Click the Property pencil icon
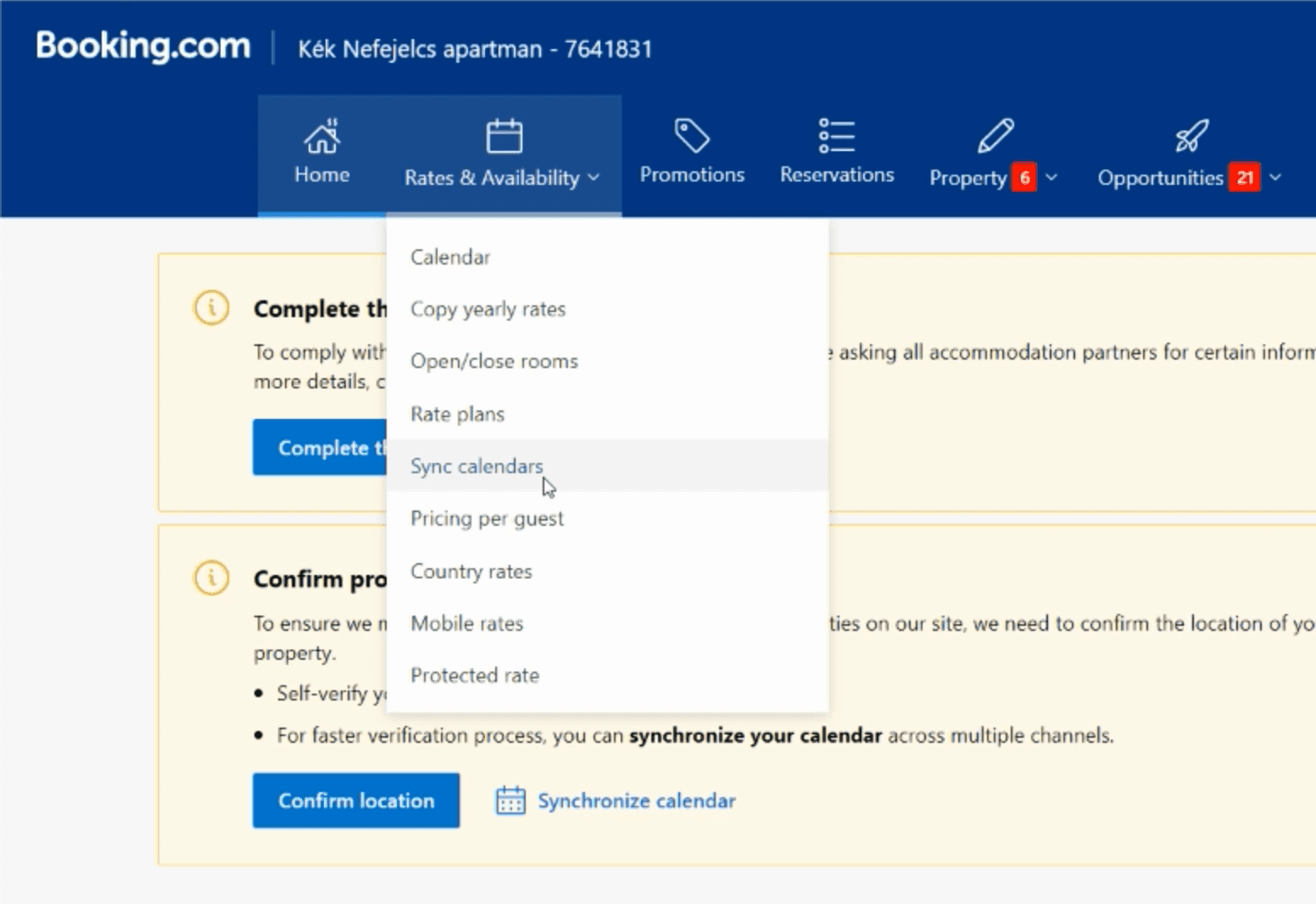Viewport: 1316px width, 904px height. coord(995,136)
